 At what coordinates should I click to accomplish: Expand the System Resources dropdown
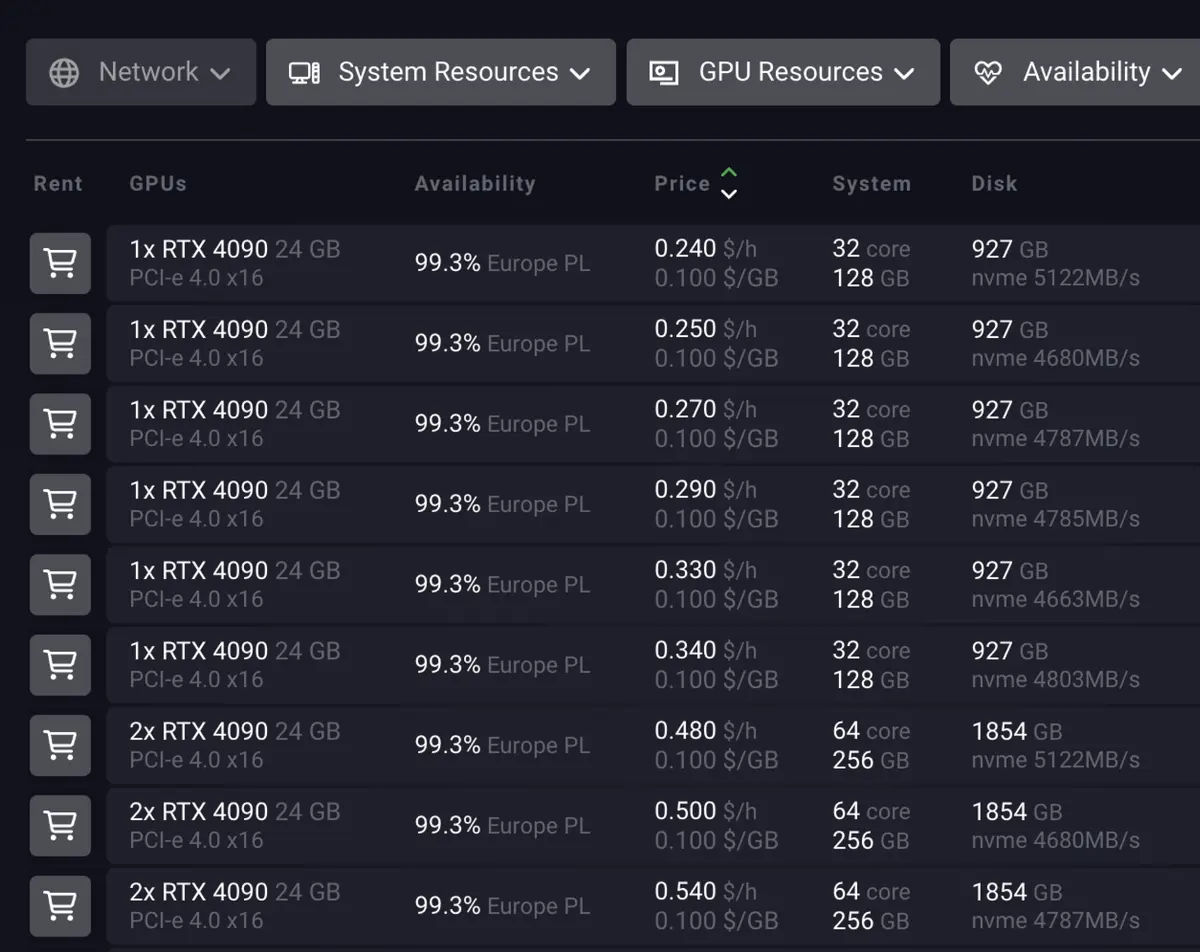440,71
